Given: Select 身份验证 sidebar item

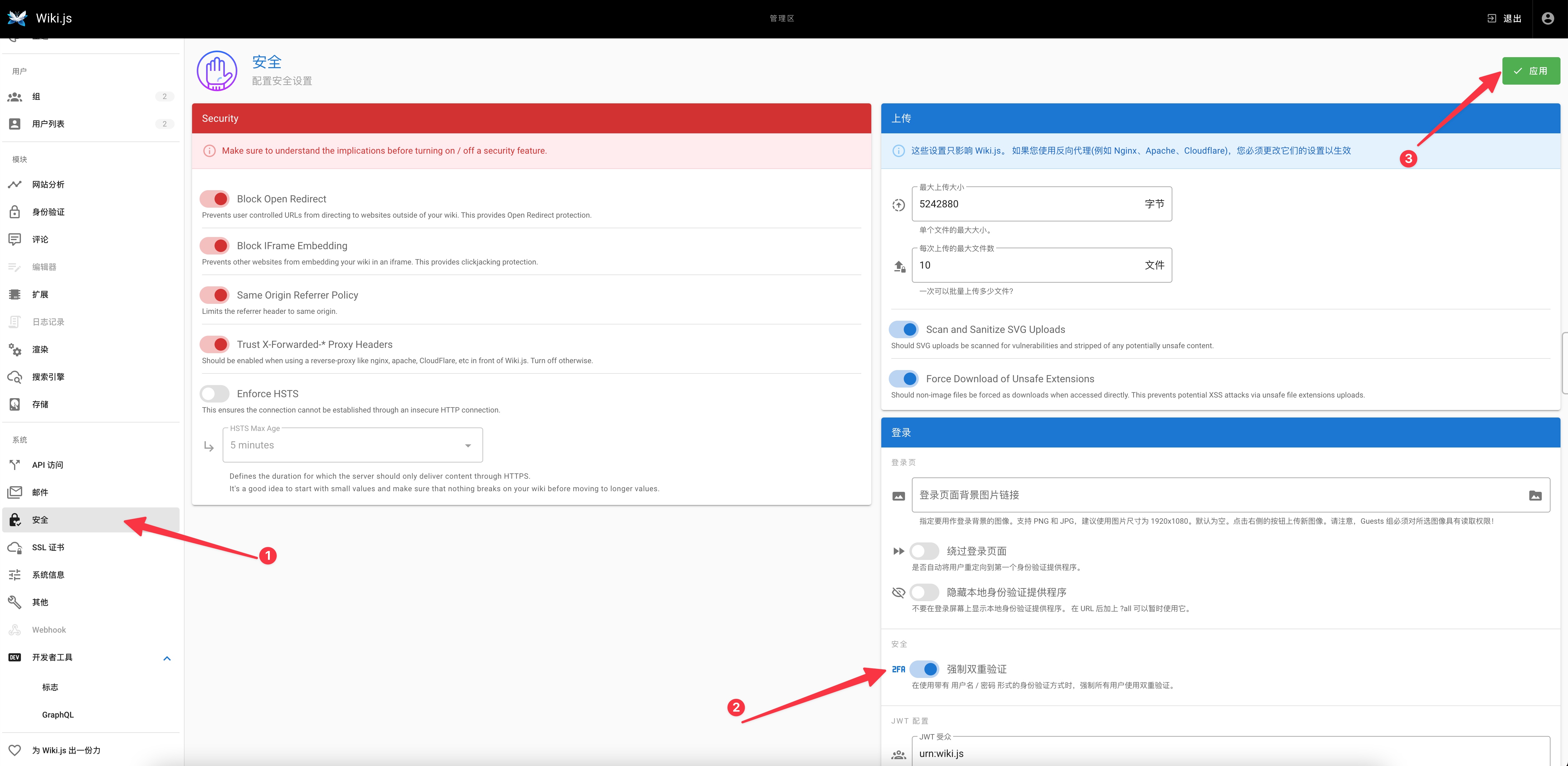Looking at the screenshot, I should (x=91, y=212).
